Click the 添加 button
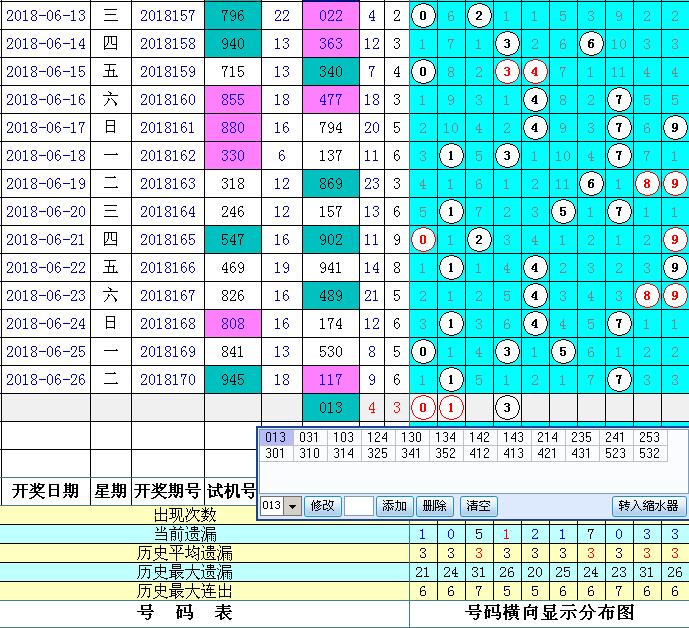 coord(394,506)
